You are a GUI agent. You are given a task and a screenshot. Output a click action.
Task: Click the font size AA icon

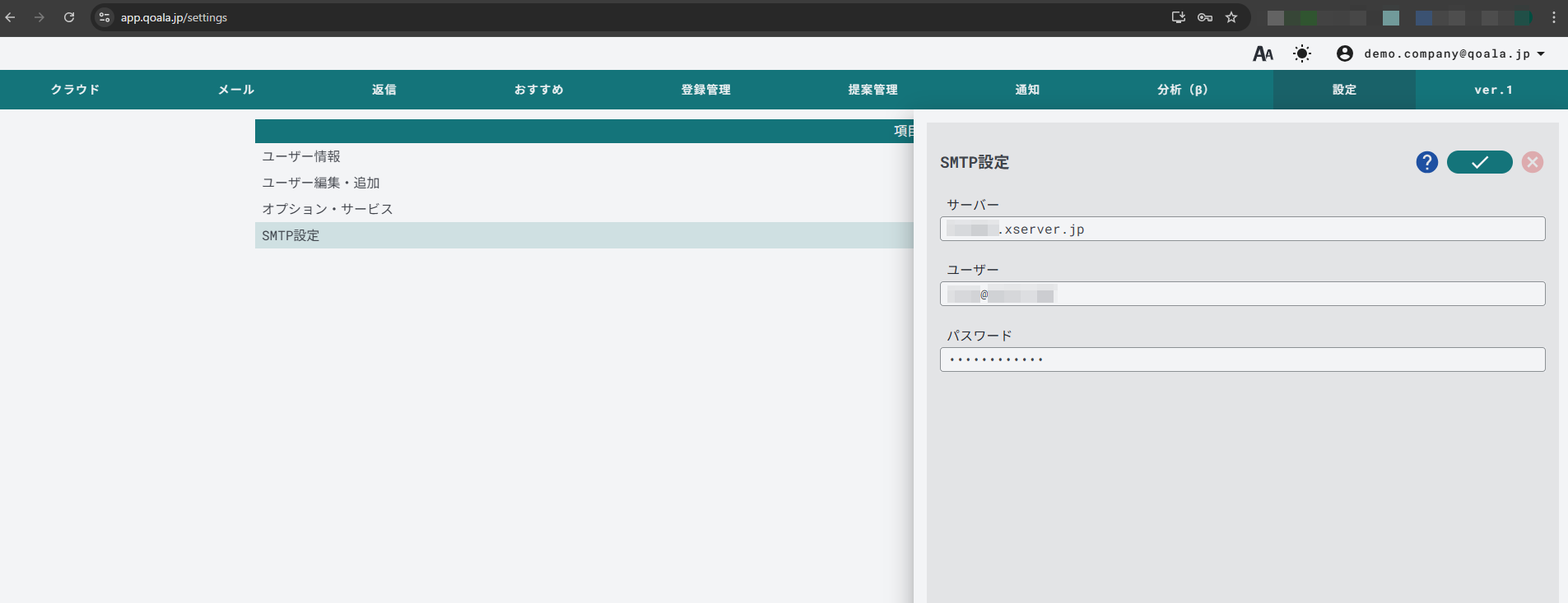click(1263, 54)
